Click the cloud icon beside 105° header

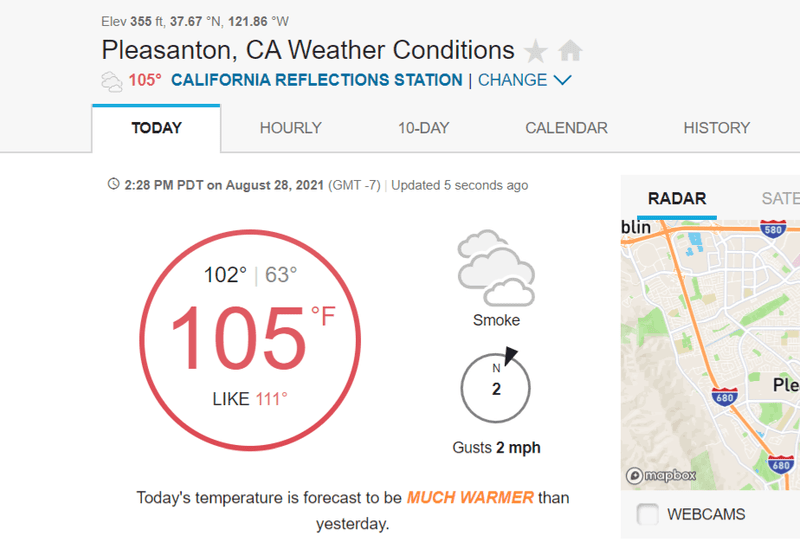[112, 81]
